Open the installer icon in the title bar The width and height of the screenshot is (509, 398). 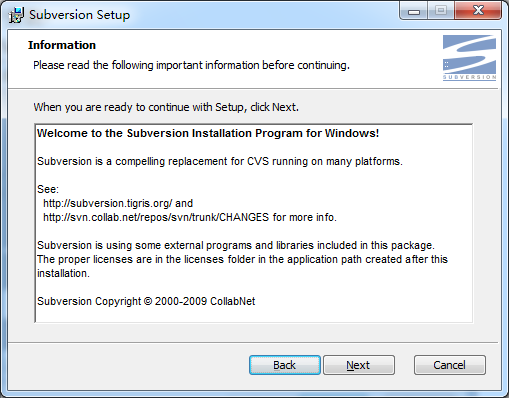[16, 15]
